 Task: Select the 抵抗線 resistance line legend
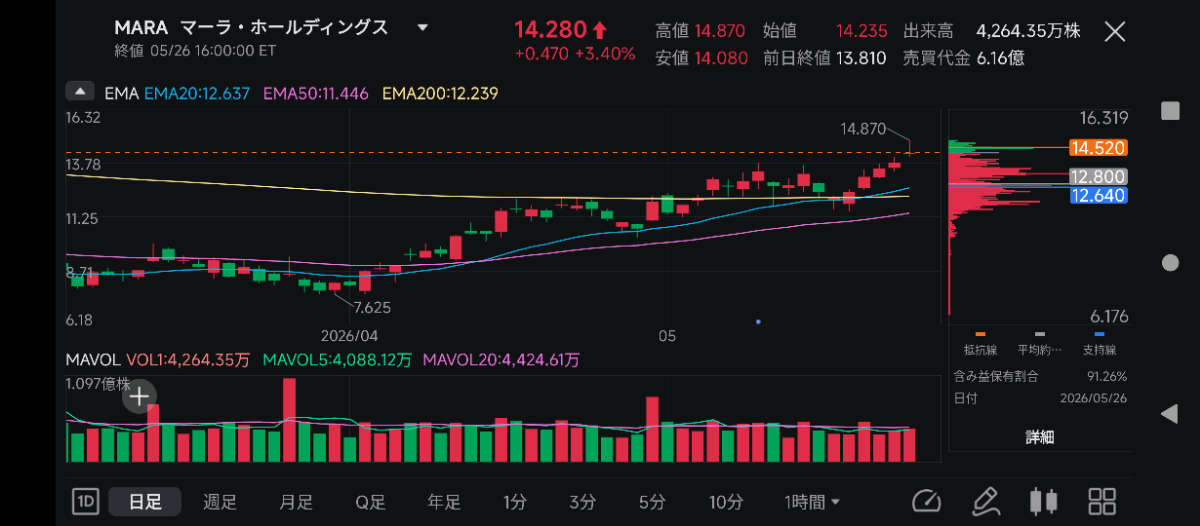[x=980, y=345]
